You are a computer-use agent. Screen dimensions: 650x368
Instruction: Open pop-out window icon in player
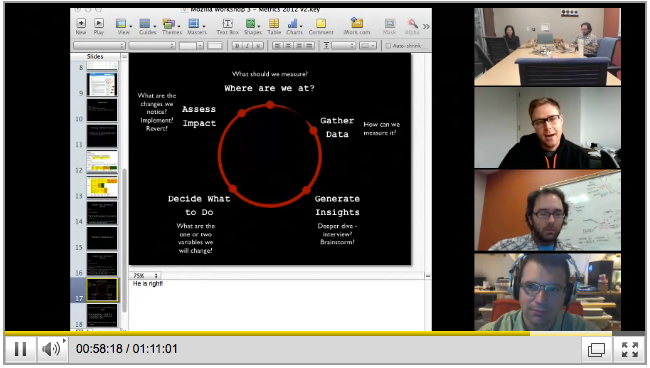coord(596,349)
